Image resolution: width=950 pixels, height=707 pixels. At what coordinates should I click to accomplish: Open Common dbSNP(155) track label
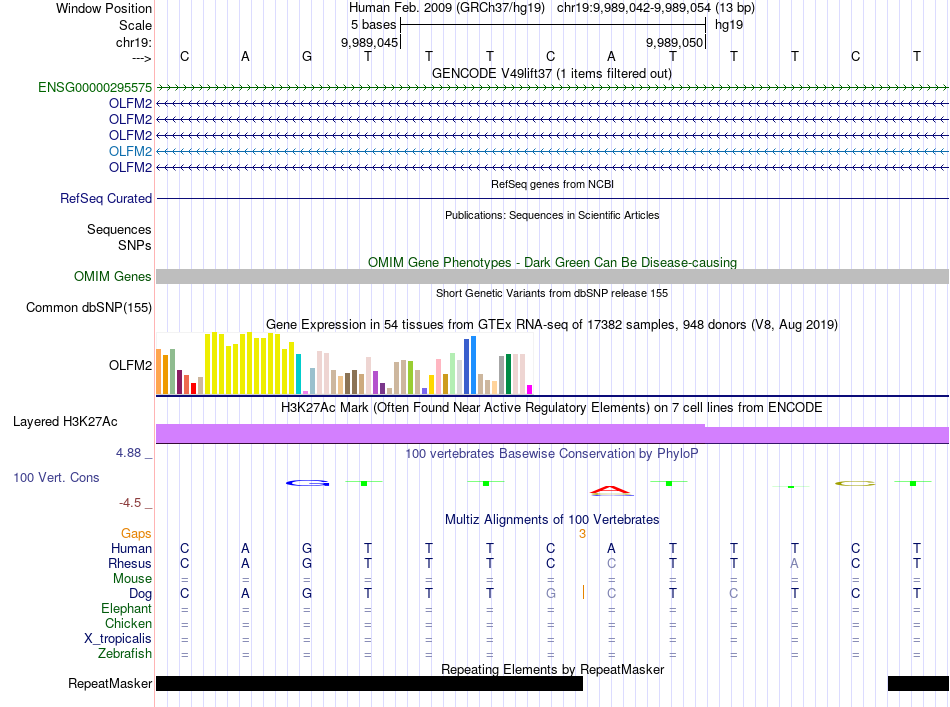click(x=89, y=307)
